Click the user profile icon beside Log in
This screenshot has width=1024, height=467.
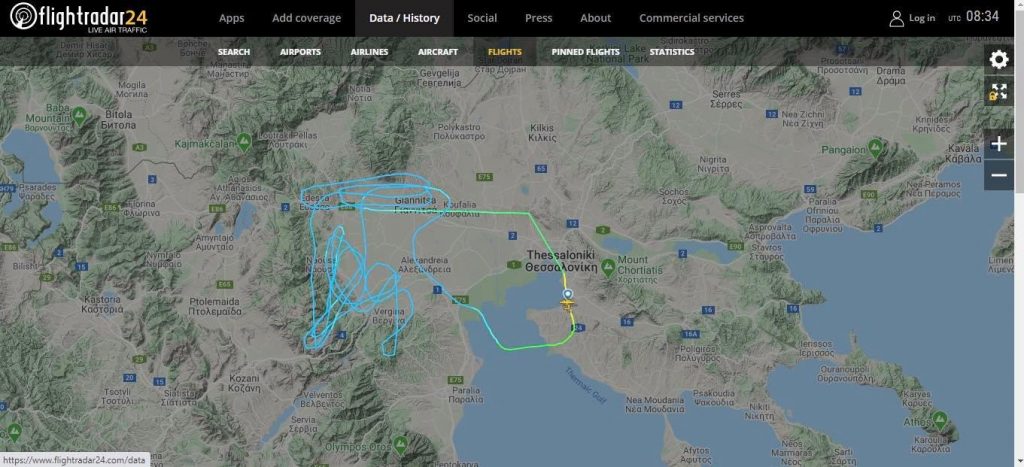(896, 18)
